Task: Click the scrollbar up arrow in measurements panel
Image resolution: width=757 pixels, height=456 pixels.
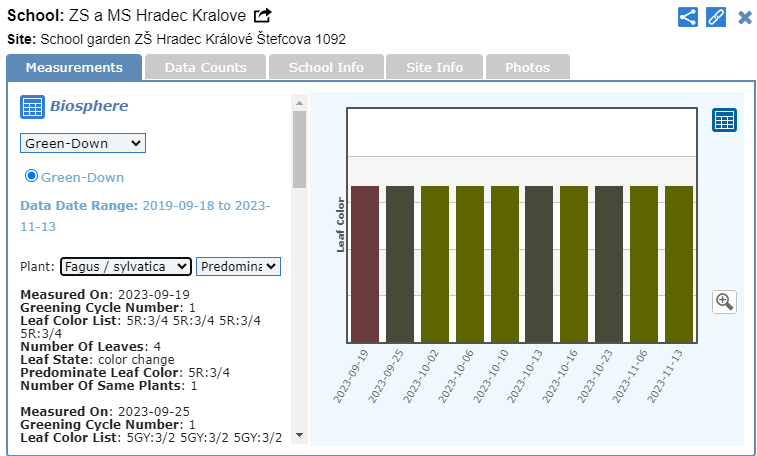Action: [x=299, y=102]
